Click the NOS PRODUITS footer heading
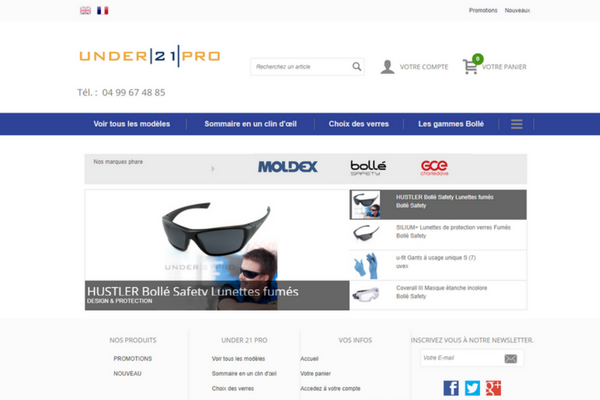The width and height of the screenshot is (600, 400). point(133,340)
